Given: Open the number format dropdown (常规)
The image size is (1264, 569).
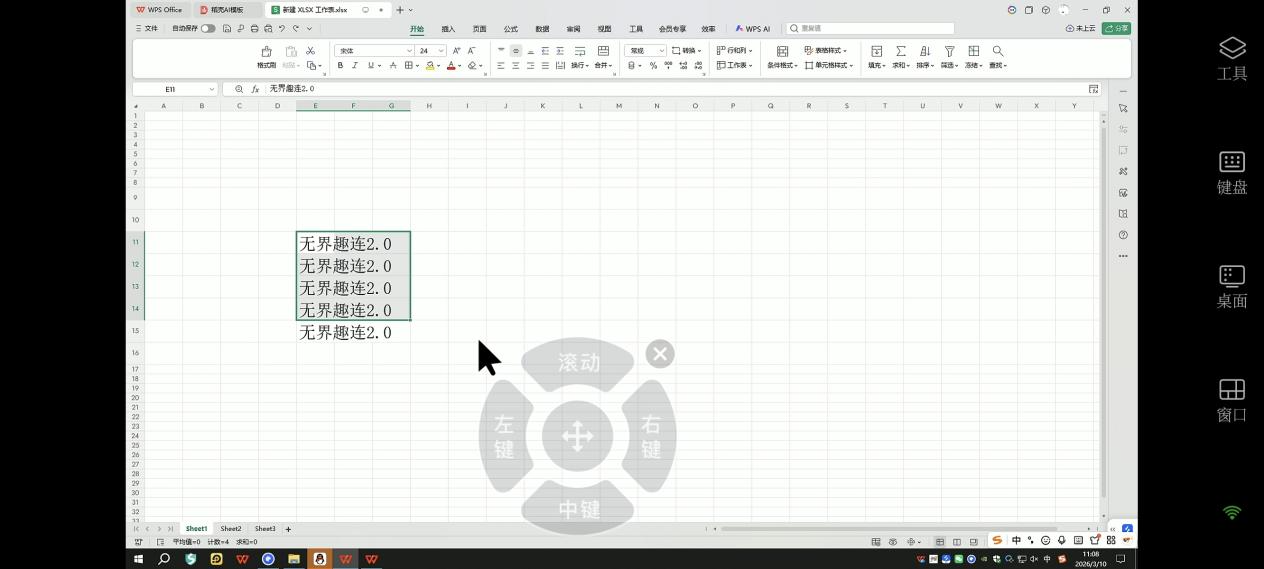Looking at the screenshot, I should [x=645, y=51].
